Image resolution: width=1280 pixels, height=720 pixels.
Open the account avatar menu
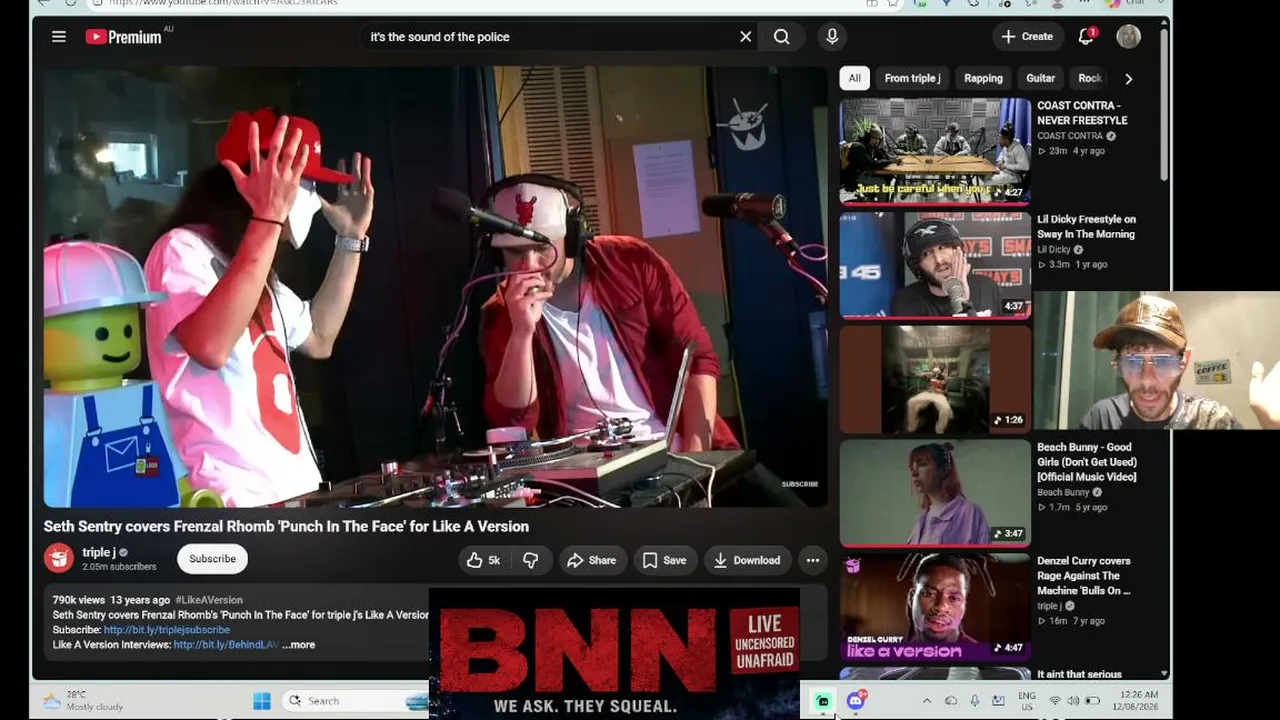[x=1129, y=37]
